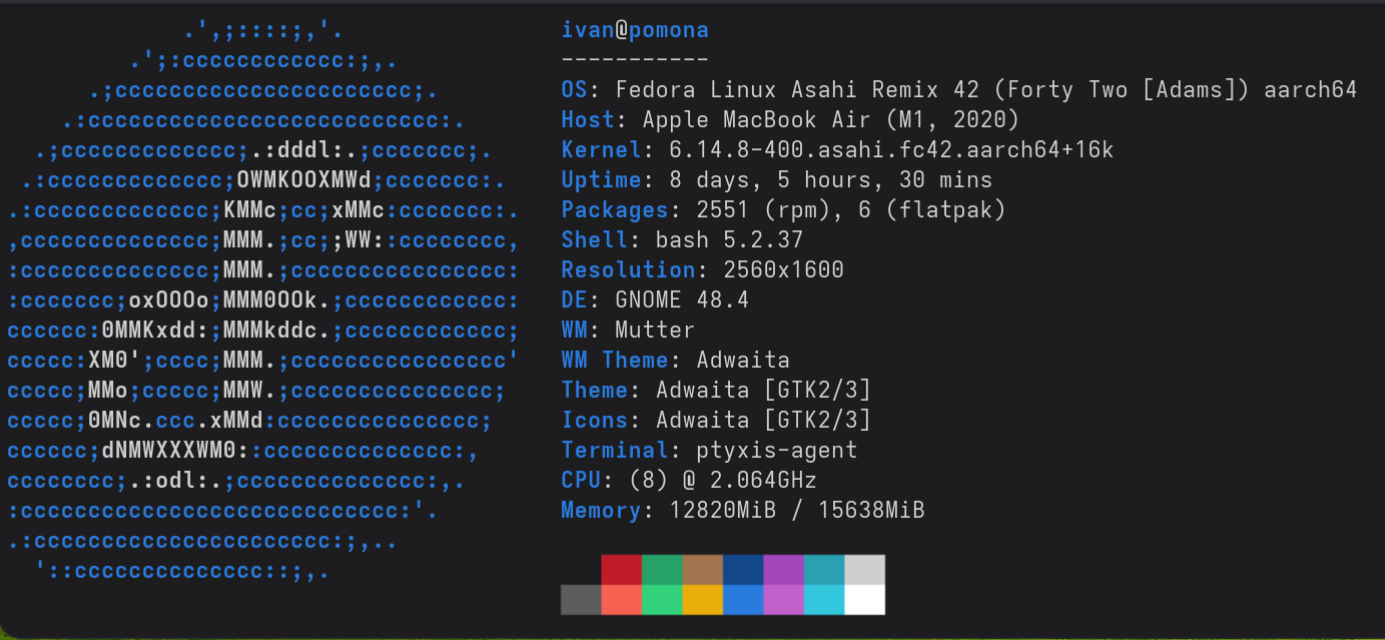Click the dark gray swatch in the bottom row
The width and height of the screenshot is (1385, 640).
(580, 600)
